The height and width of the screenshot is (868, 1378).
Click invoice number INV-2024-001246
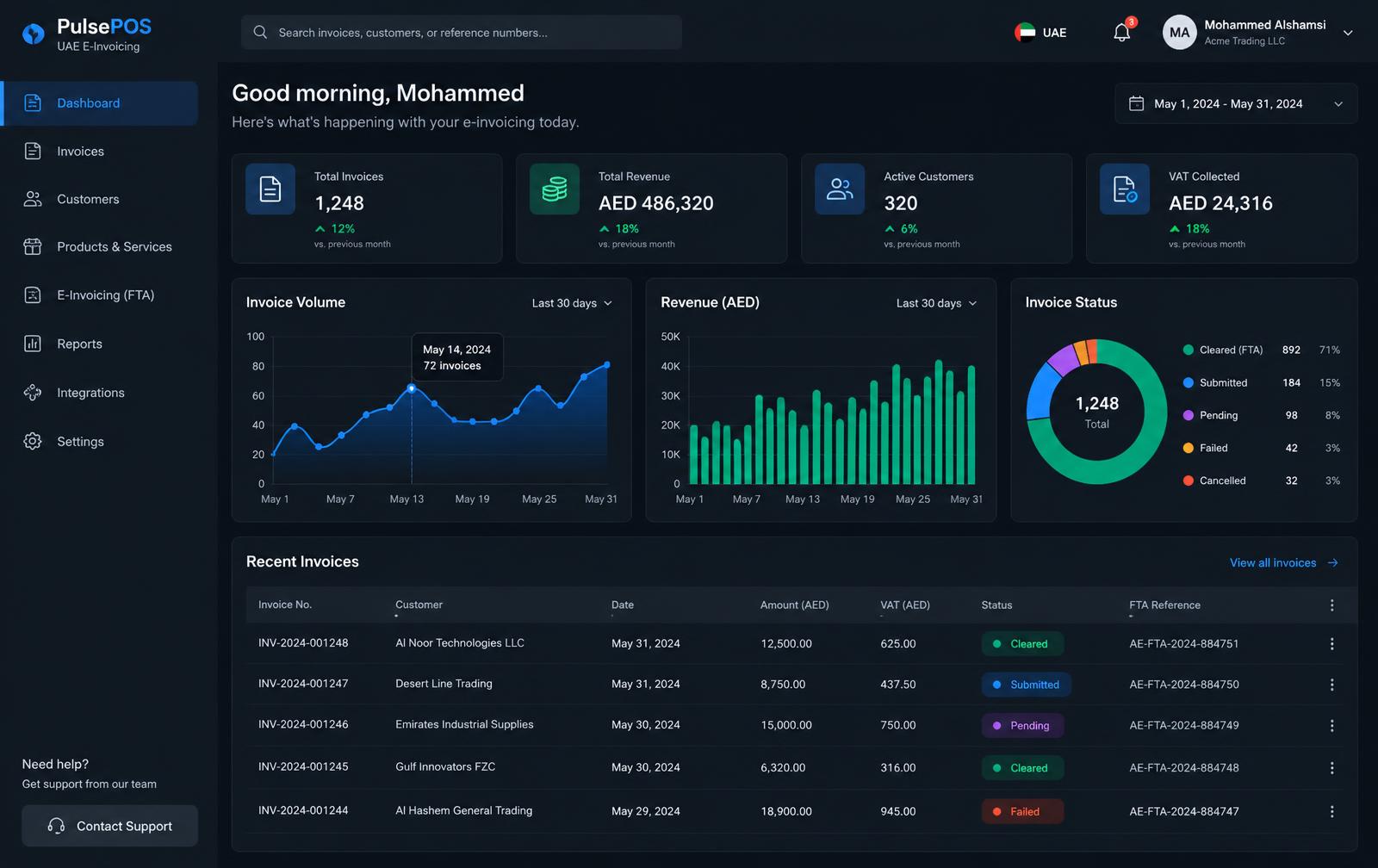(303, 725)
